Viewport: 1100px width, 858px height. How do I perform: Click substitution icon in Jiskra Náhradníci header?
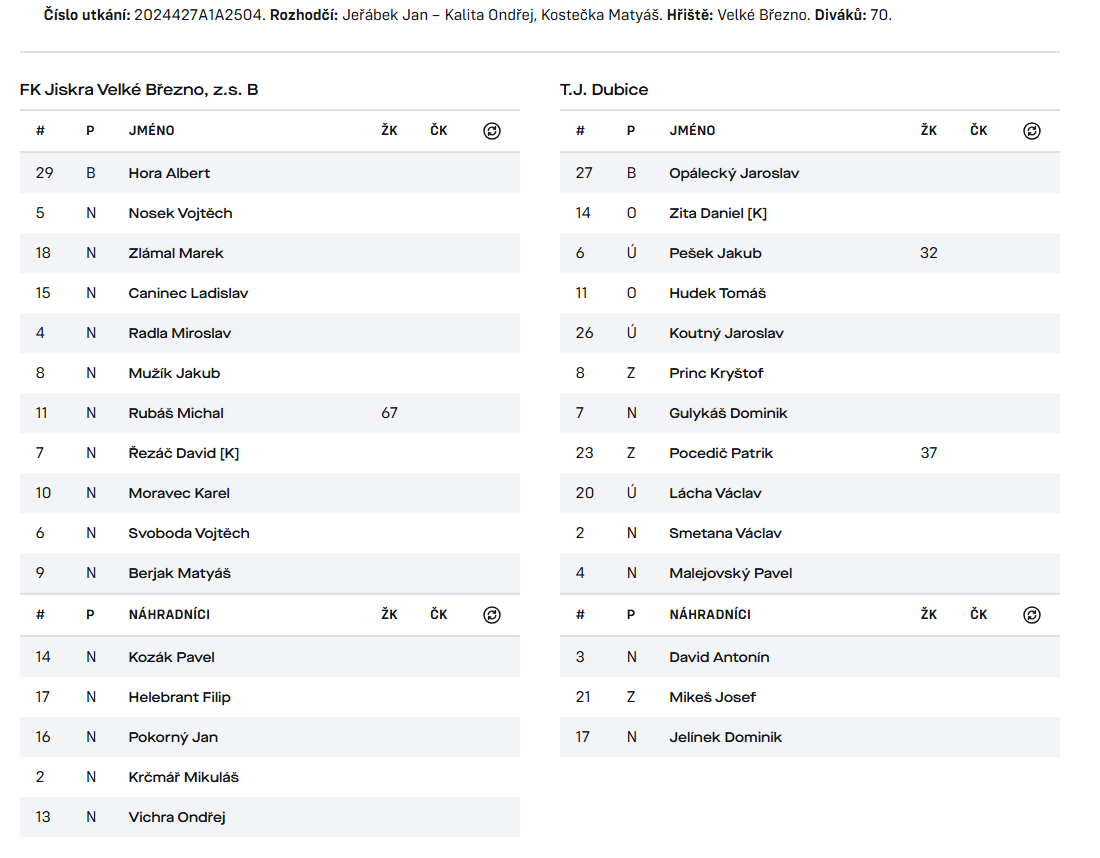coord(491,615)
